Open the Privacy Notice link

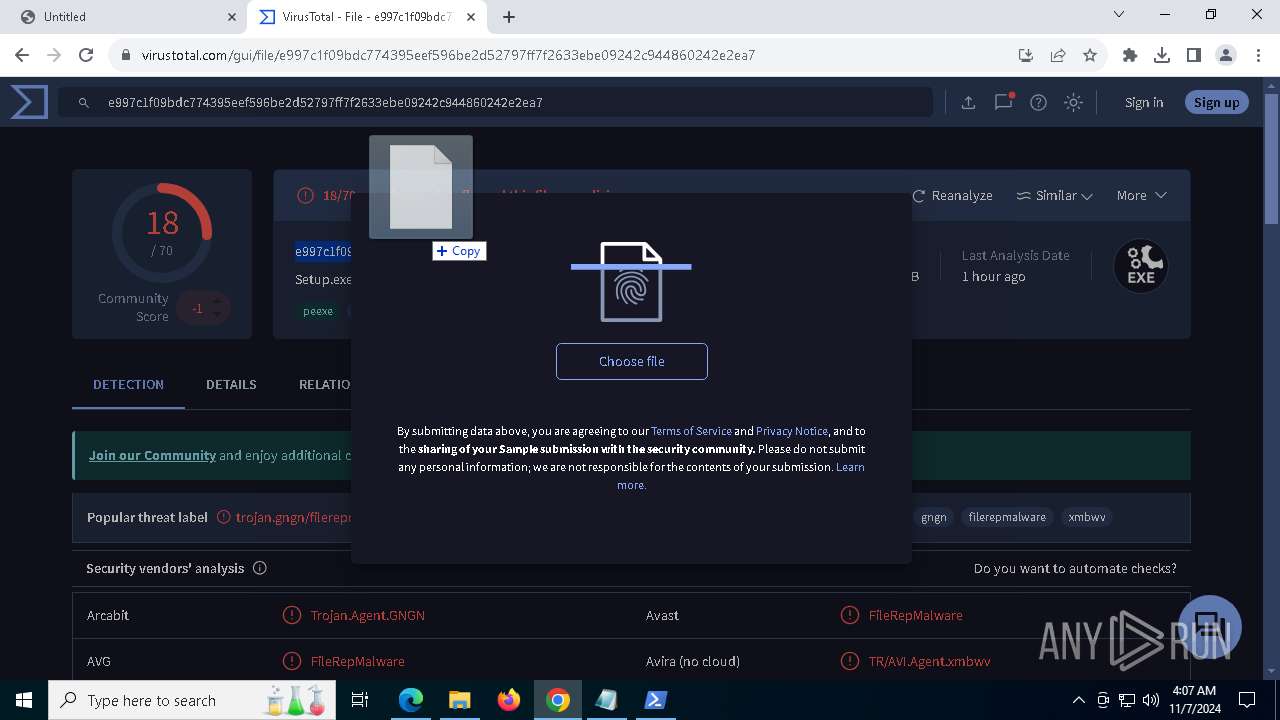coord(792,431)
